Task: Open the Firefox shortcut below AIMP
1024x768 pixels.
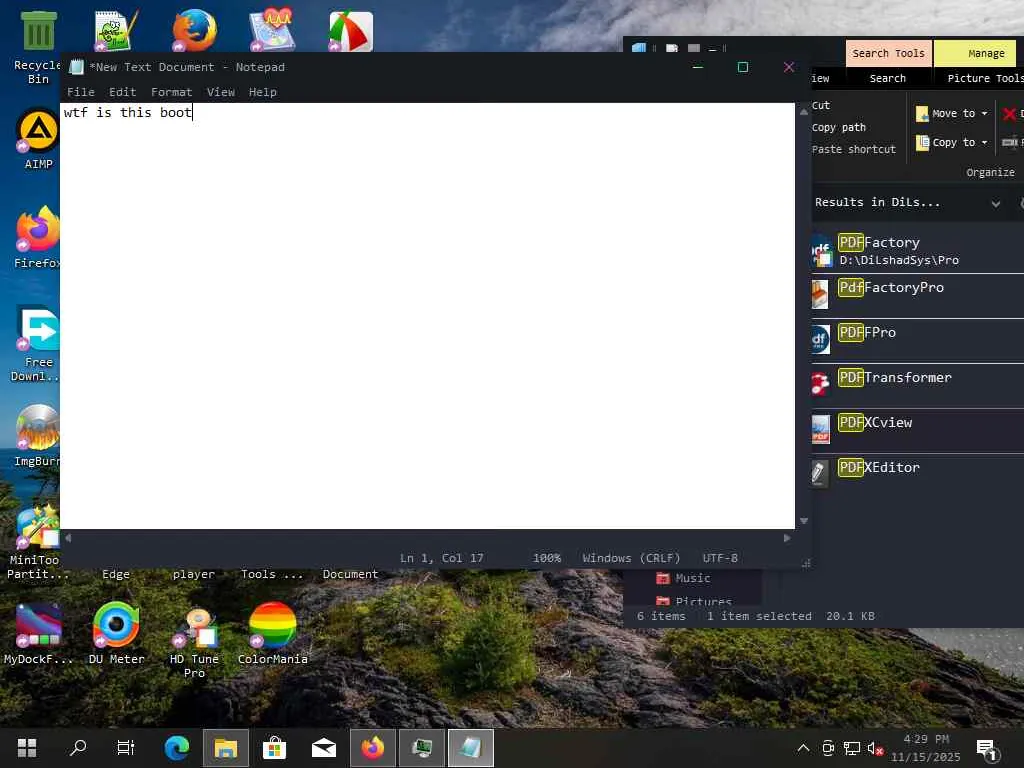Action: (38, 237)
